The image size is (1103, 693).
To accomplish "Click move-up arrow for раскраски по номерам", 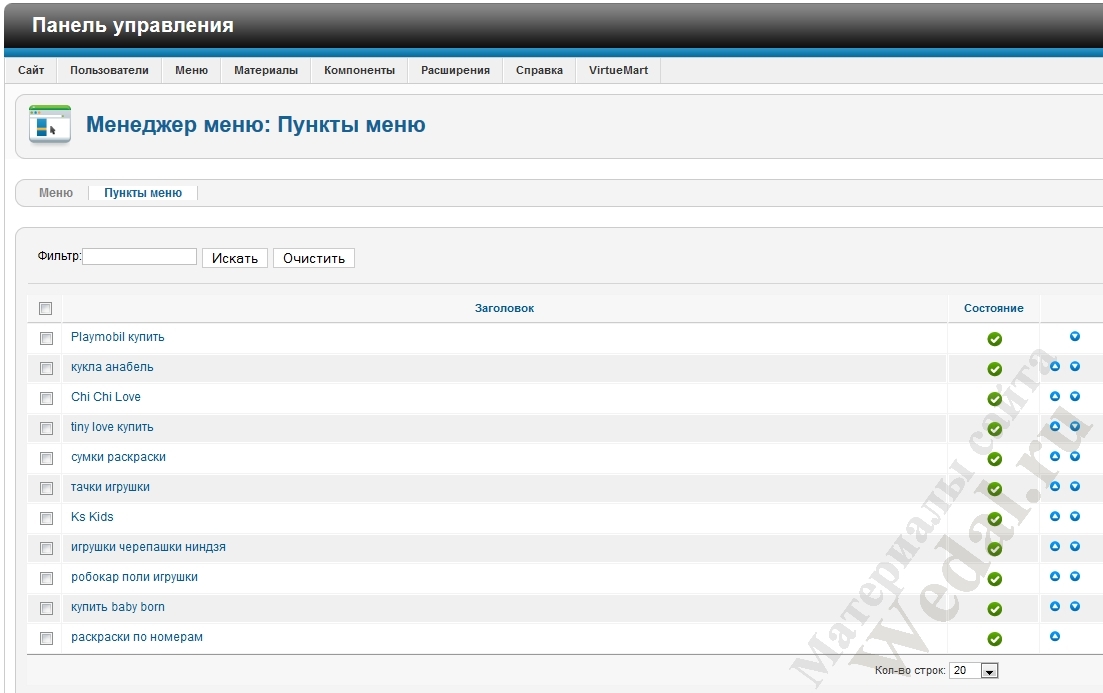I will point(1054,637).
